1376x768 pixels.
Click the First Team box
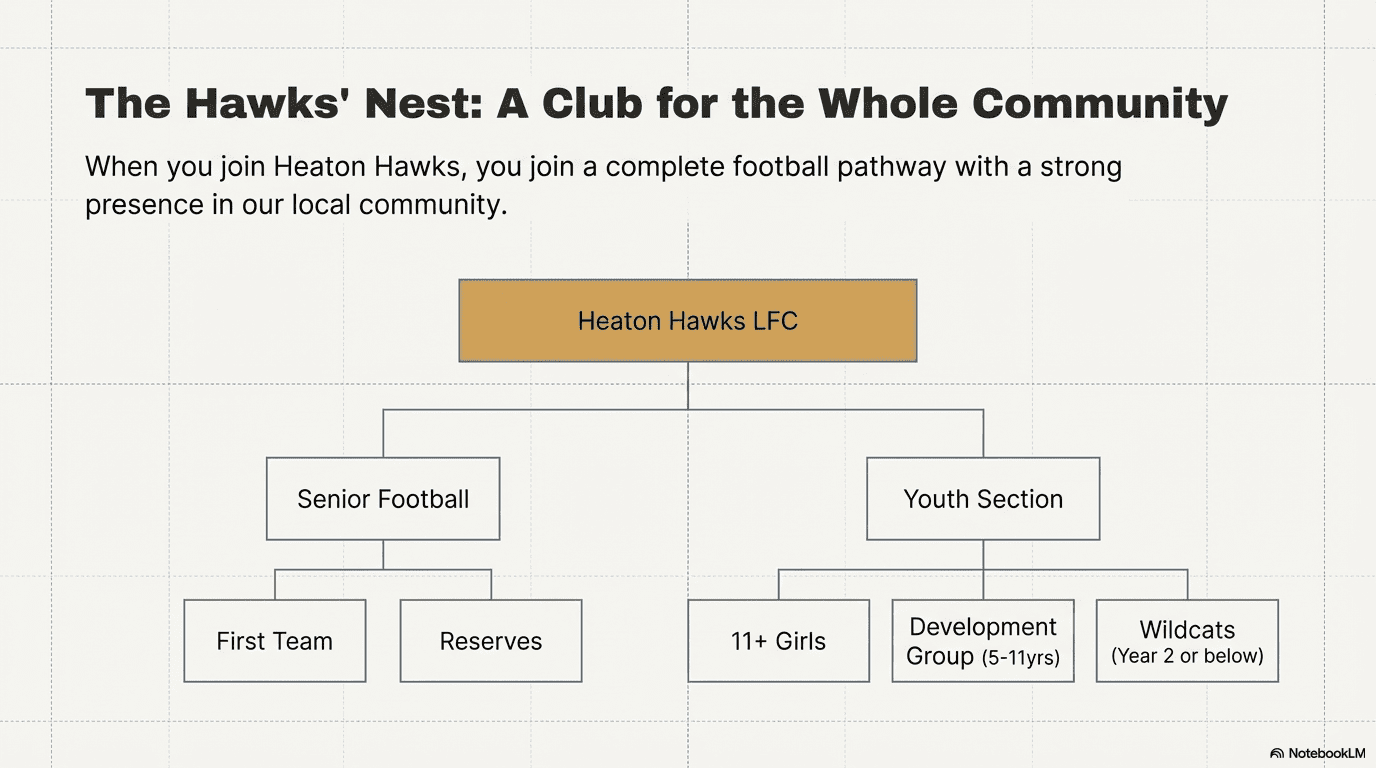[x=275, y=641]
